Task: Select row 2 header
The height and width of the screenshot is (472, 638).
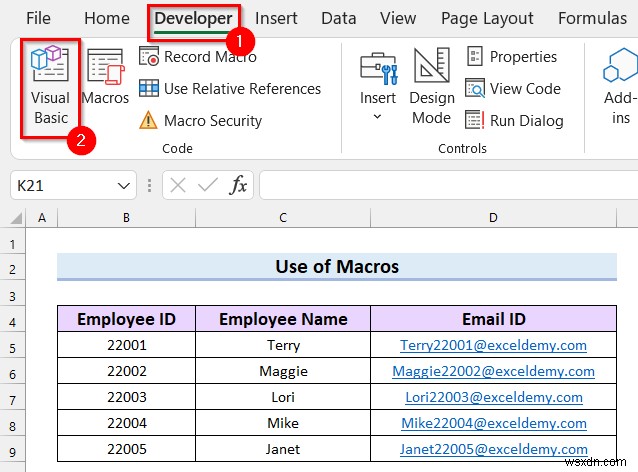Action: (13, 269)
